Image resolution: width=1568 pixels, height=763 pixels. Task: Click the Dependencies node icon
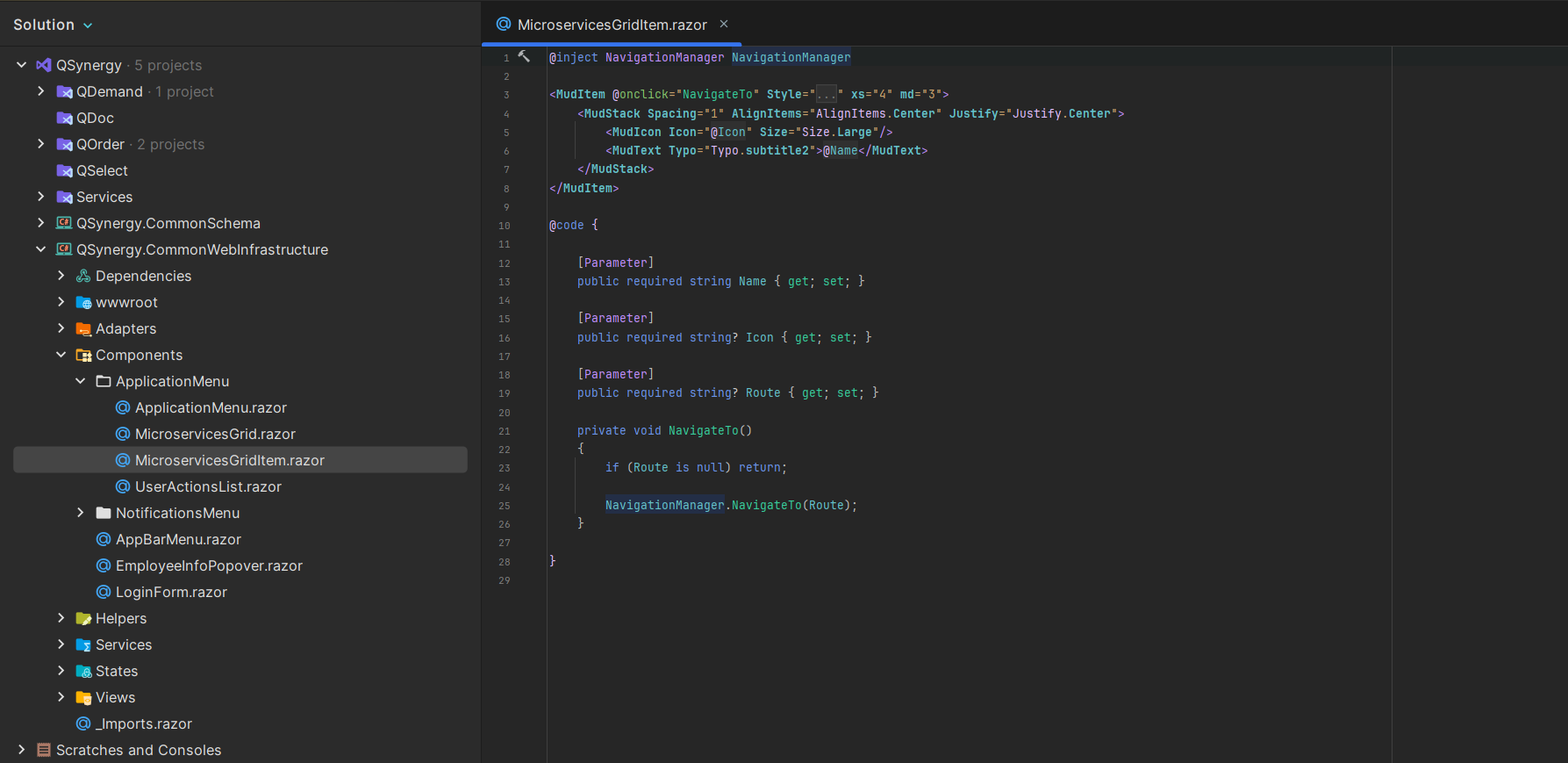coord(83,276)
